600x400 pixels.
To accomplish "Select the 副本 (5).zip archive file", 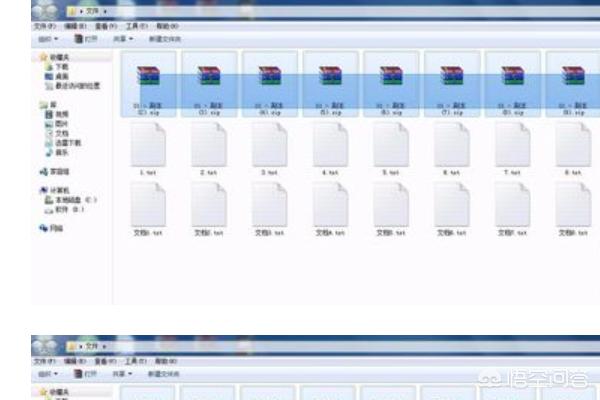I will point(331,84).
